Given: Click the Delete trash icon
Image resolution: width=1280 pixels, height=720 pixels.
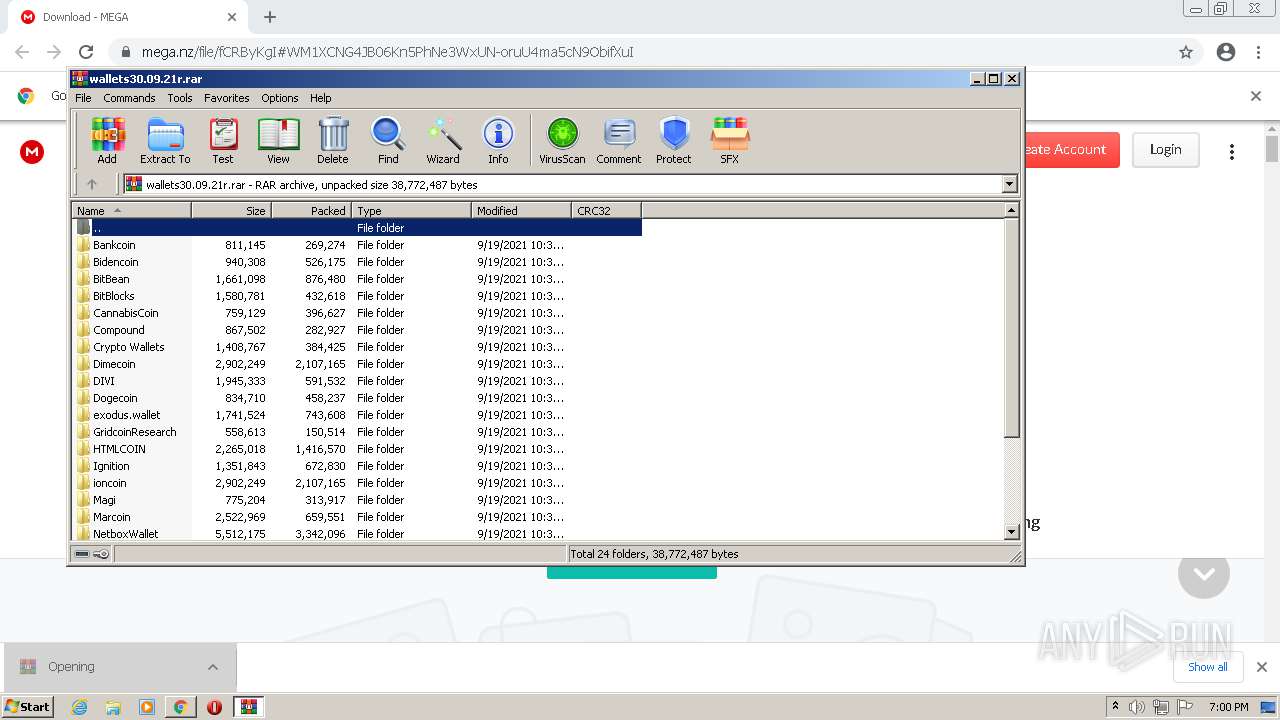Looking at the screenshot, I should (x=333, y=141).
